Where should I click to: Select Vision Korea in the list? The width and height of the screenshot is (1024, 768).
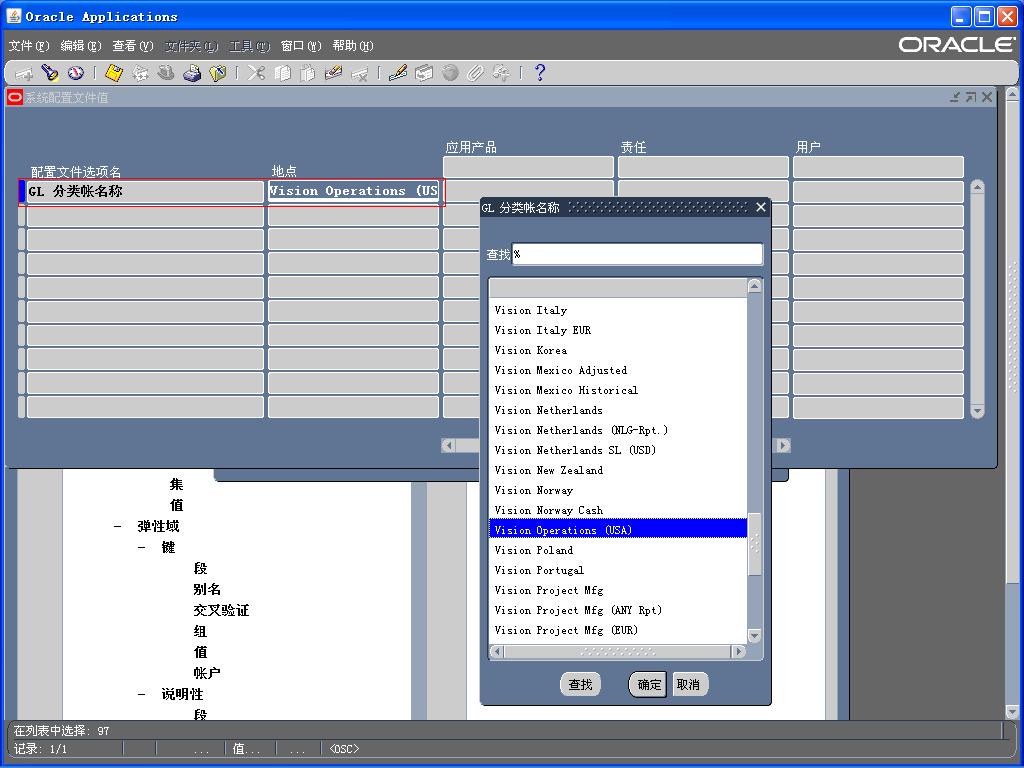coord(618,350)
